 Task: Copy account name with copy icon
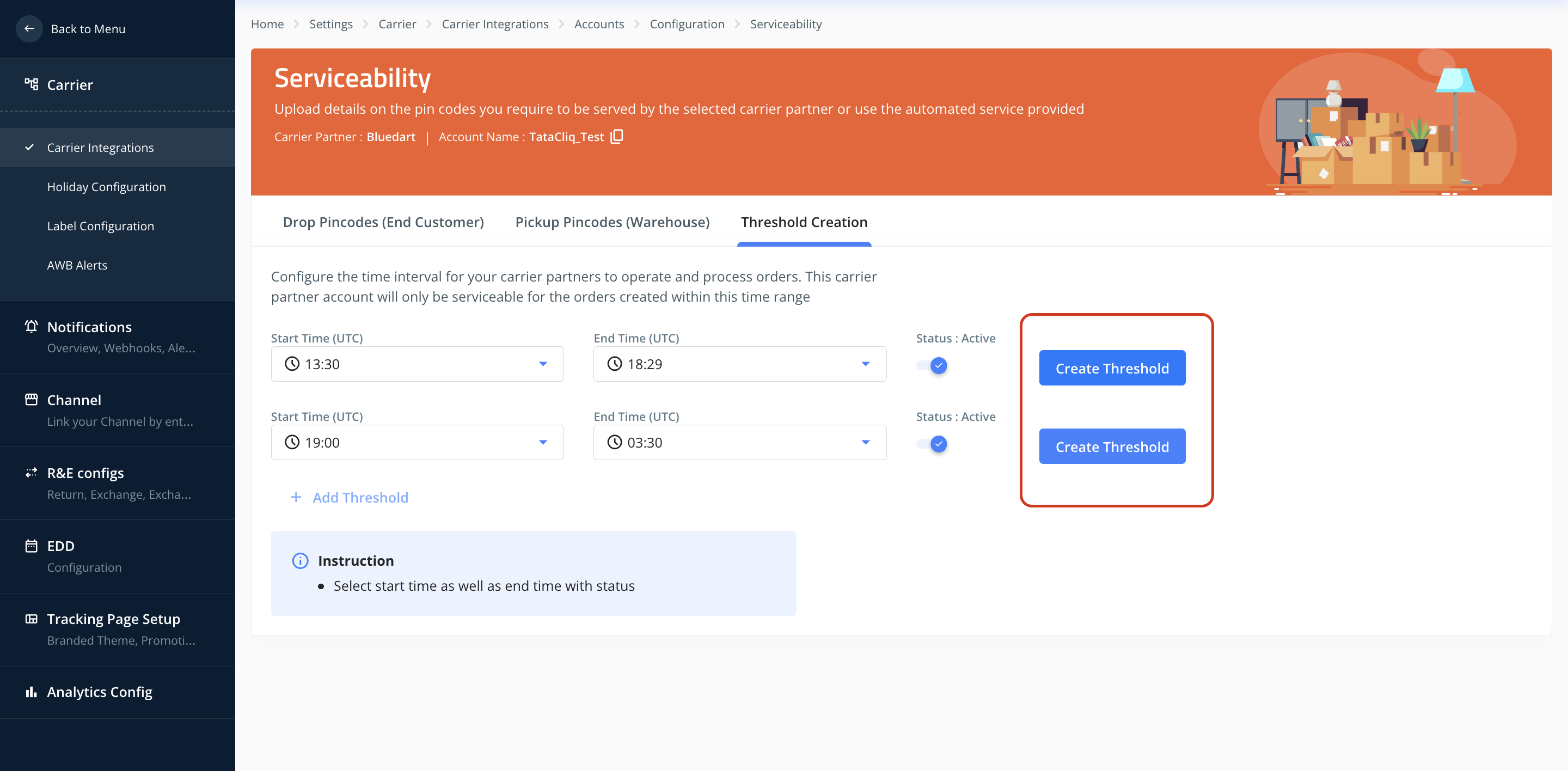(617, 136)
